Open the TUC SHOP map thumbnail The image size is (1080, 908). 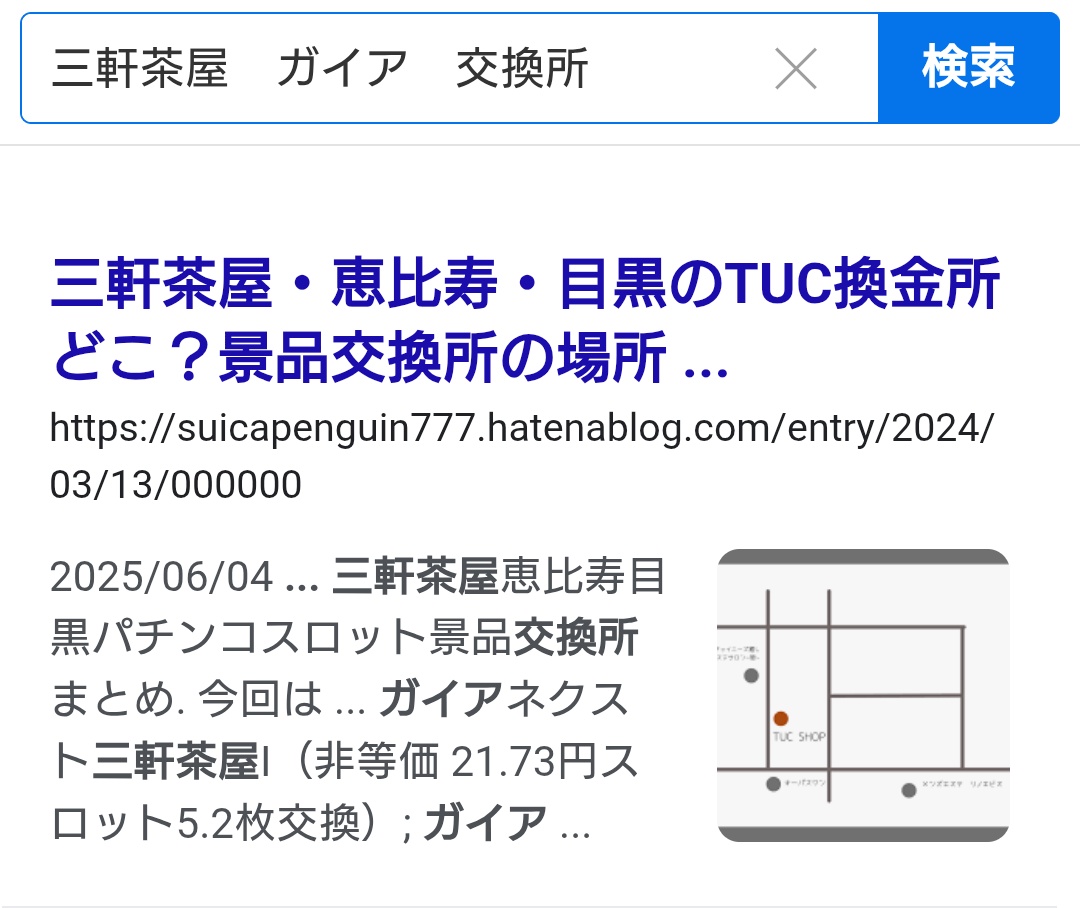[x=863, y=695]
